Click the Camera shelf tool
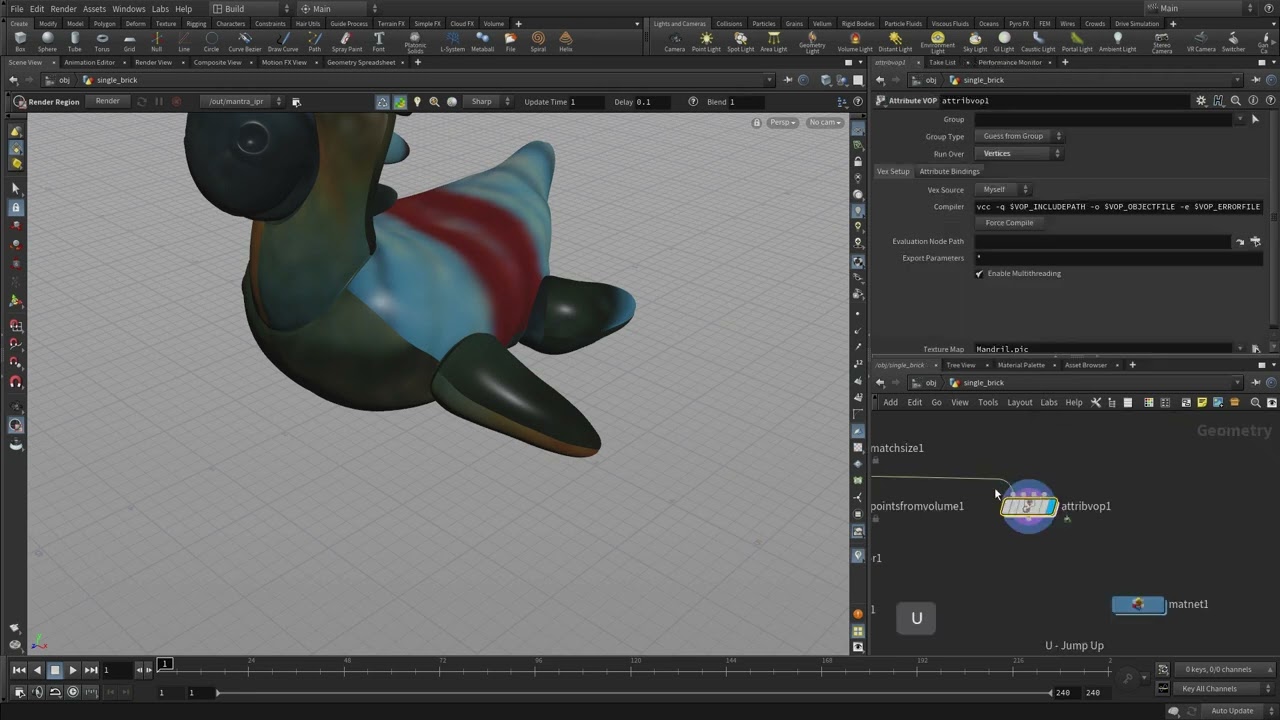 tap(675, 41)
